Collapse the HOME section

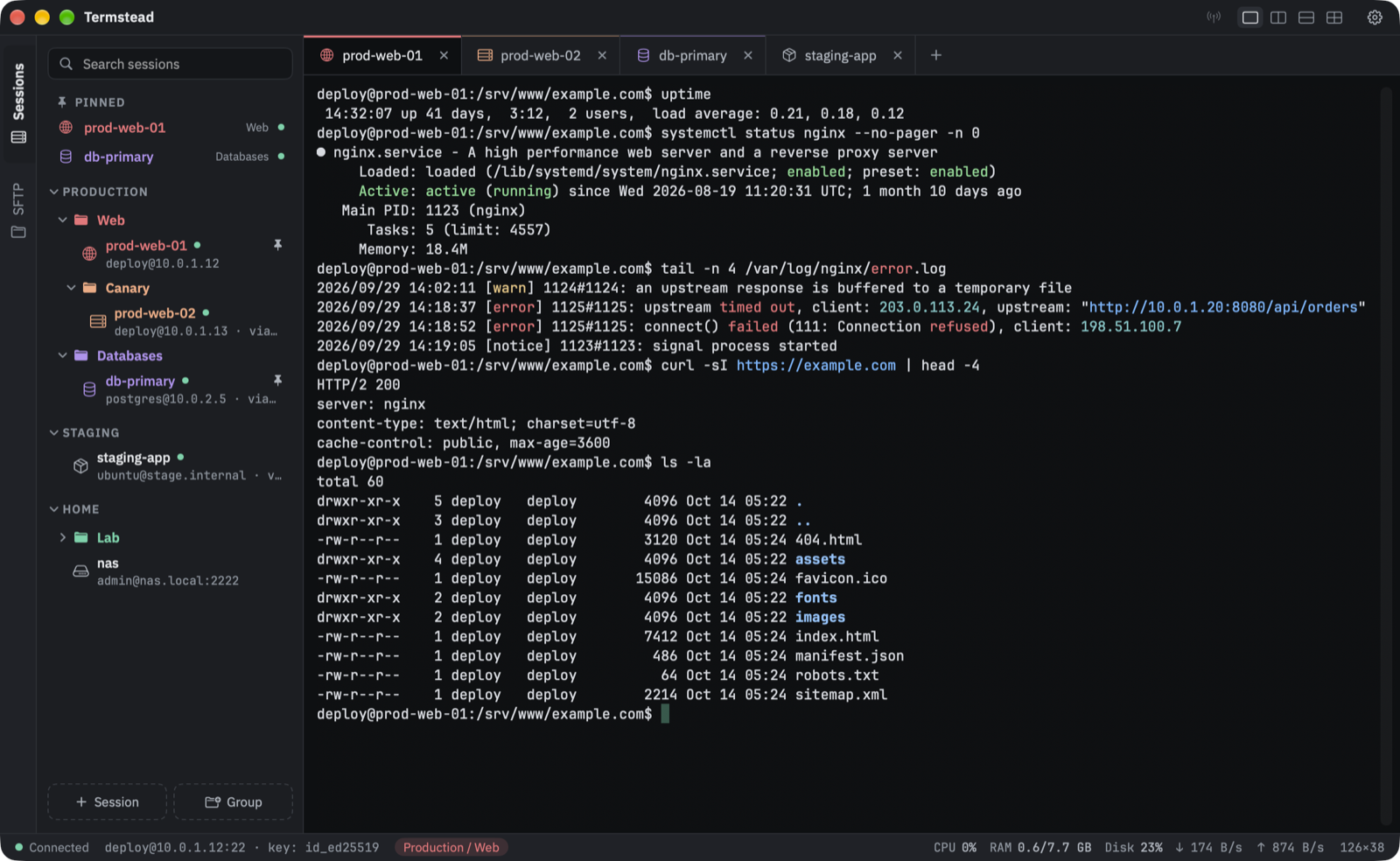click(53, 508)
